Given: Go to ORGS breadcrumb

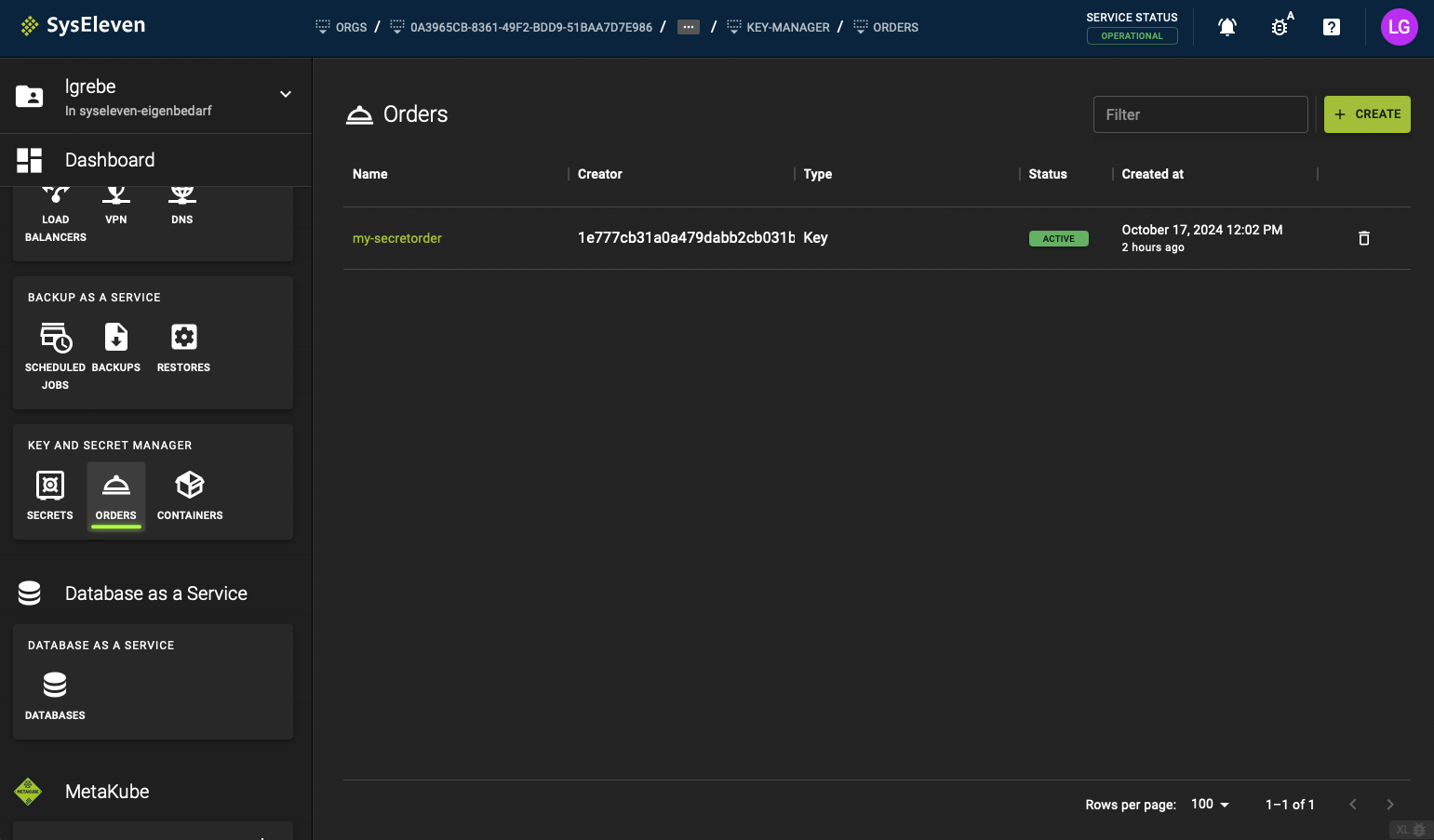Looking at the screenshot, I should [x=342, y=27].
